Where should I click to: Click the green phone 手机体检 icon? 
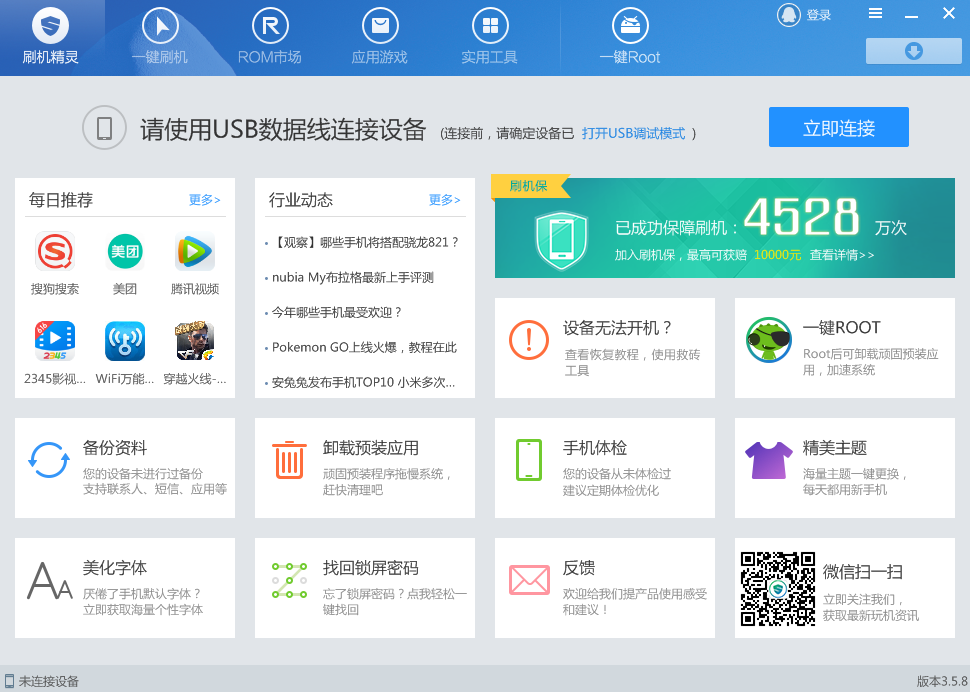click(529, 460)
